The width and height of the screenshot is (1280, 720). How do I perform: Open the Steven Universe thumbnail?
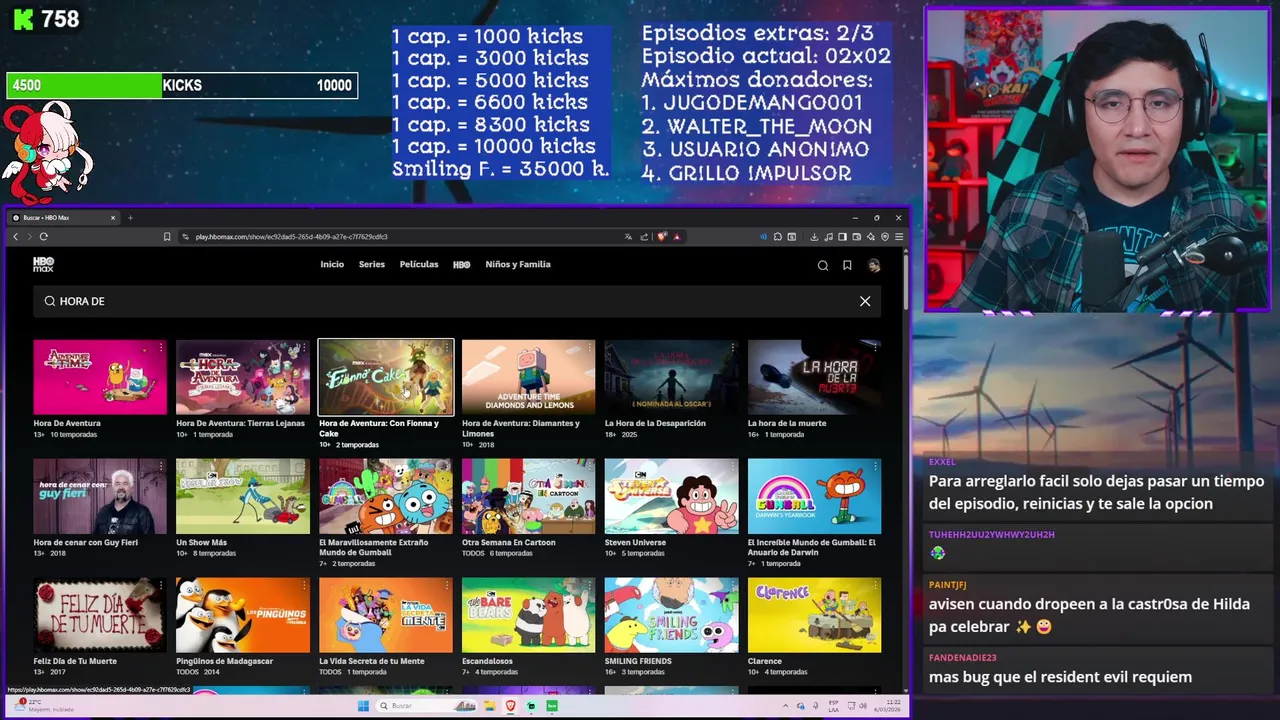pos(672,496)
